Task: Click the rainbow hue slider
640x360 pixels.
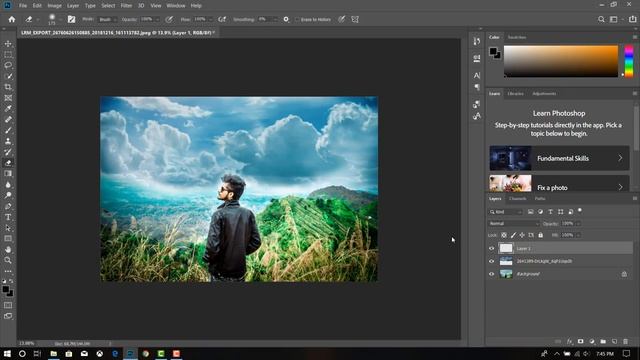Action: pyautogui.click(x=629, y=61)
